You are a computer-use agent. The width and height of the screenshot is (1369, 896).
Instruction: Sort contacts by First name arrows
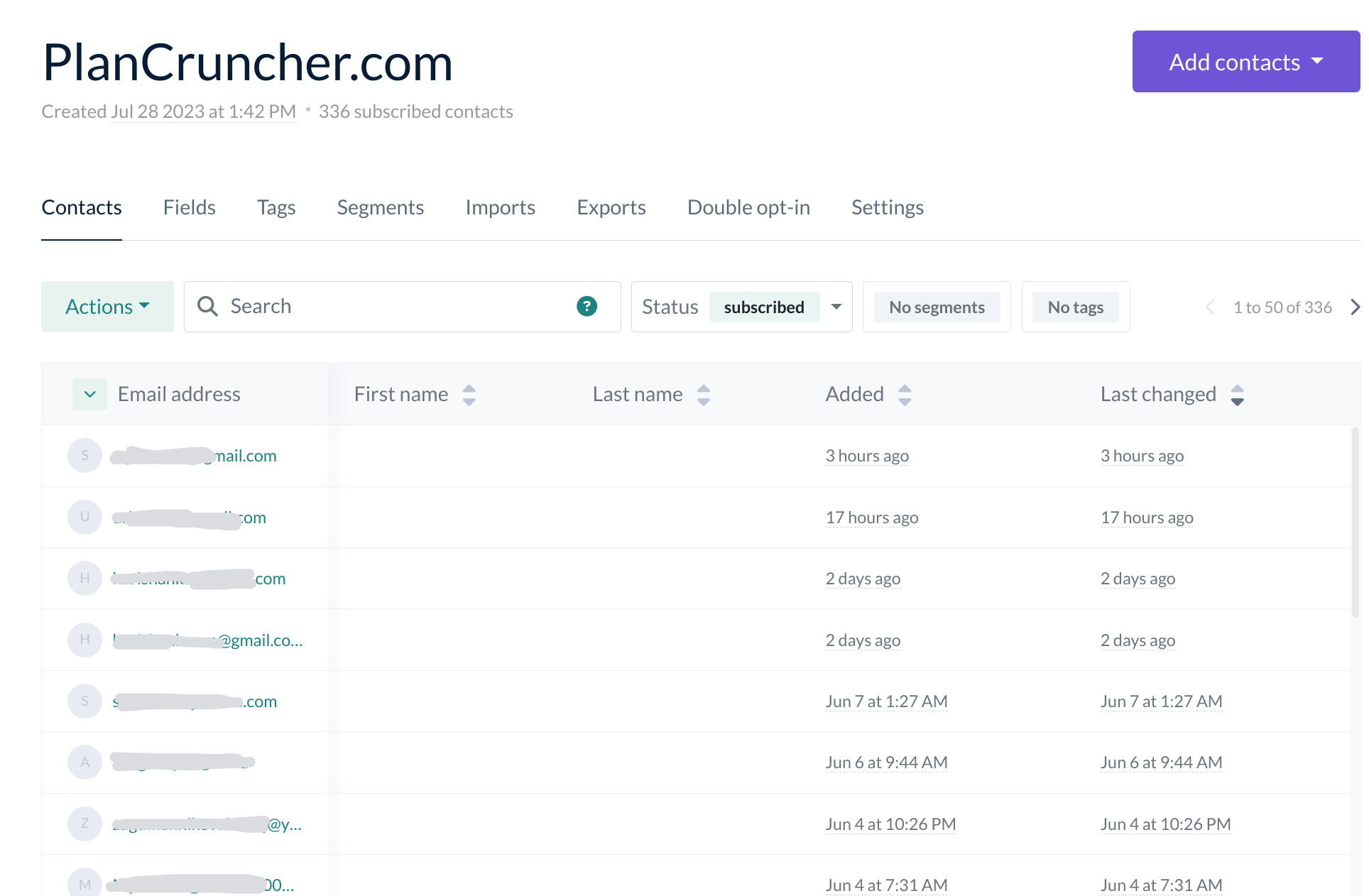469,395
